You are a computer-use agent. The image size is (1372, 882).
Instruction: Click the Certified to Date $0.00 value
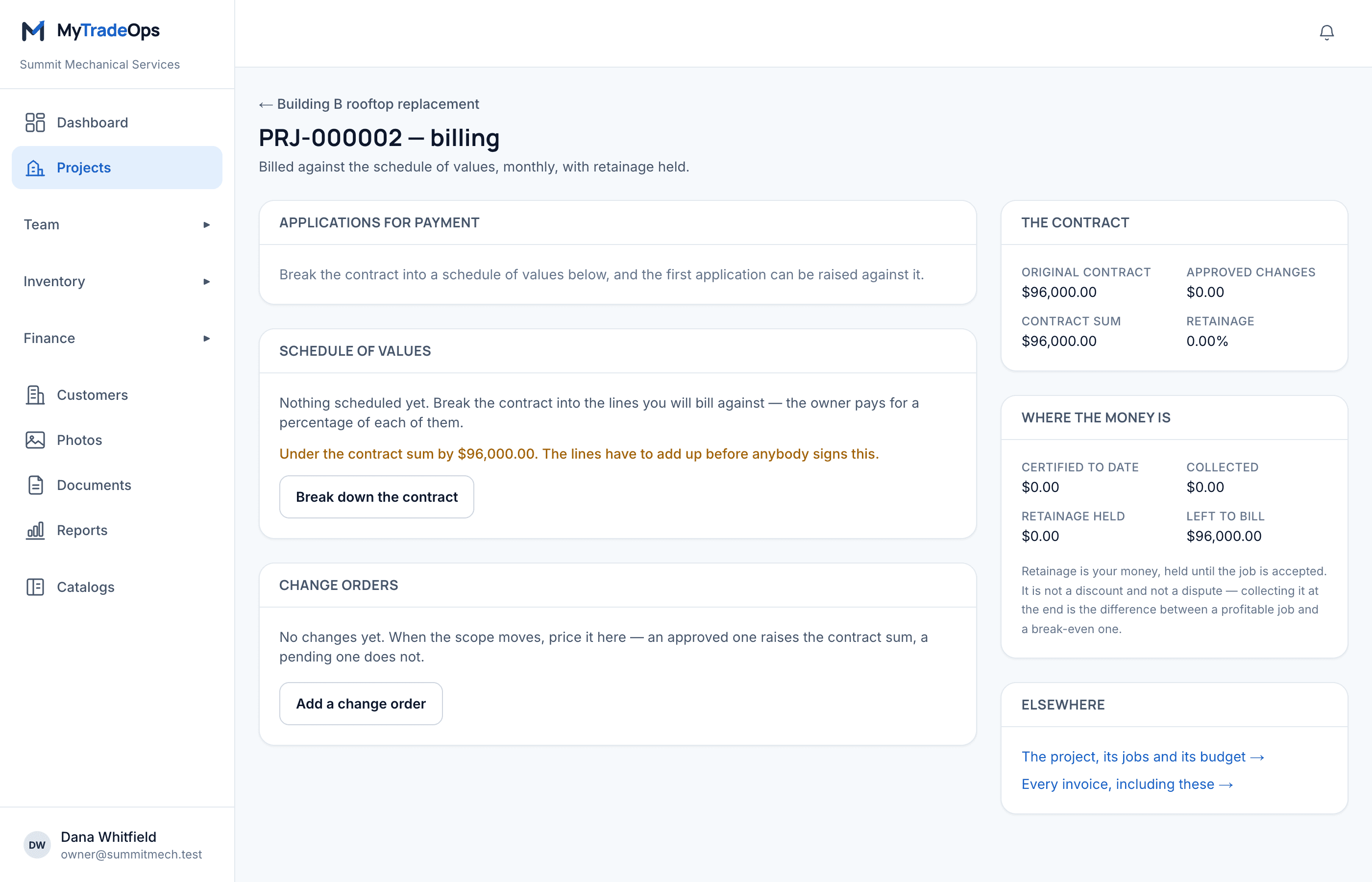point(1040,488)
